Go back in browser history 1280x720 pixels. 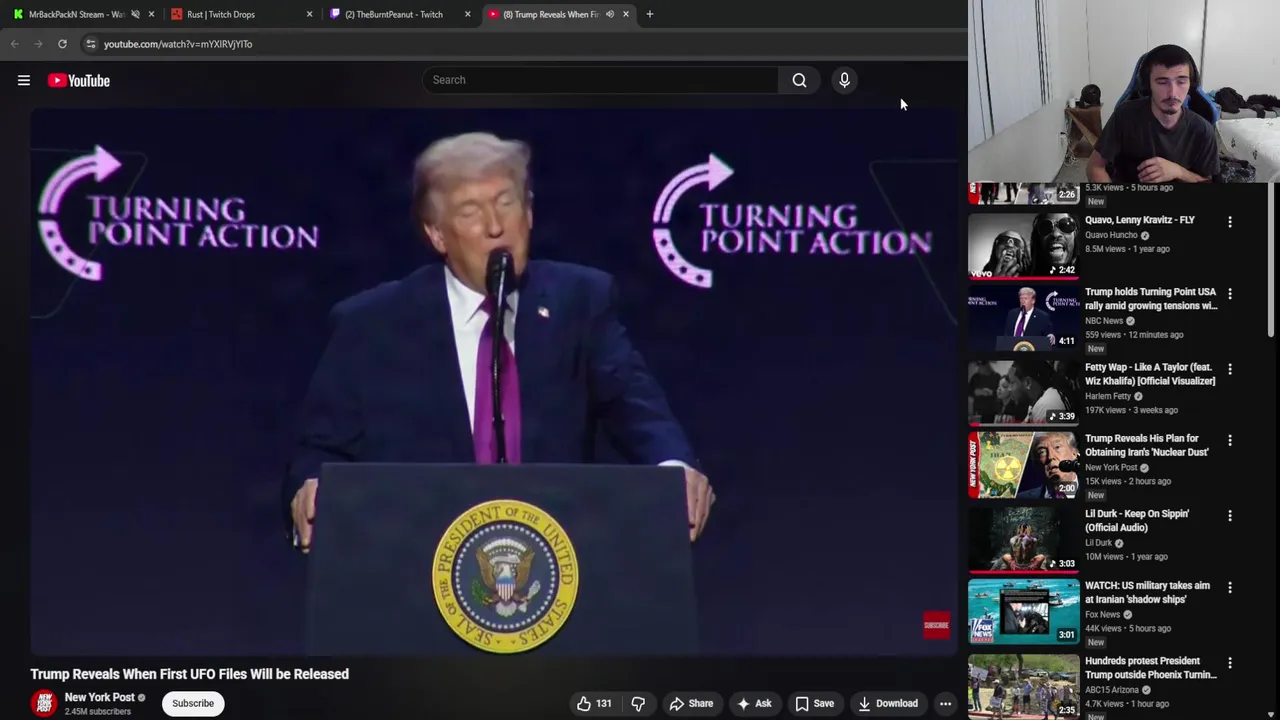pos(14,44)
